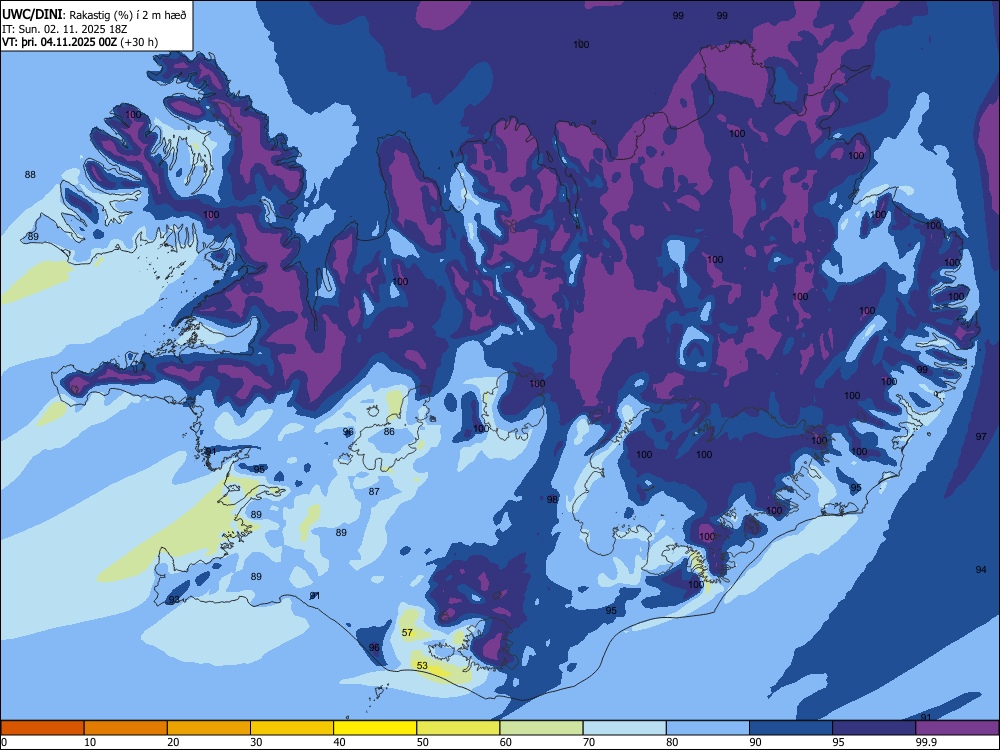1000x750 pixels.
Task: Click the 90–95 medium blue legend swatch
Action: (791, 728)
